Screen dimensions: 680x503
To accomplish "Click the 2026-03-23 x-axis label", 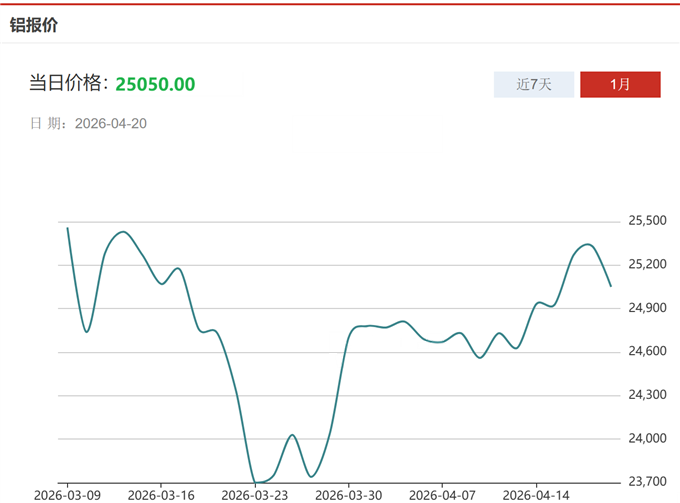I will (x=254, y=495).
